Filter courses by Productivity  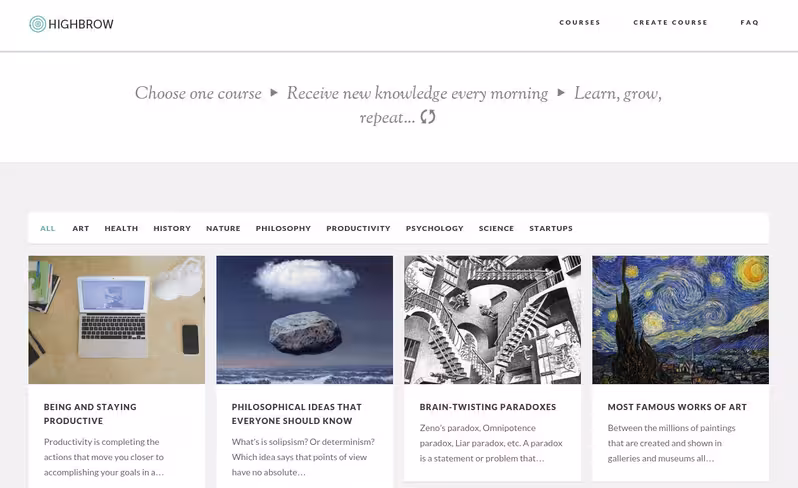tap(358, 228)
